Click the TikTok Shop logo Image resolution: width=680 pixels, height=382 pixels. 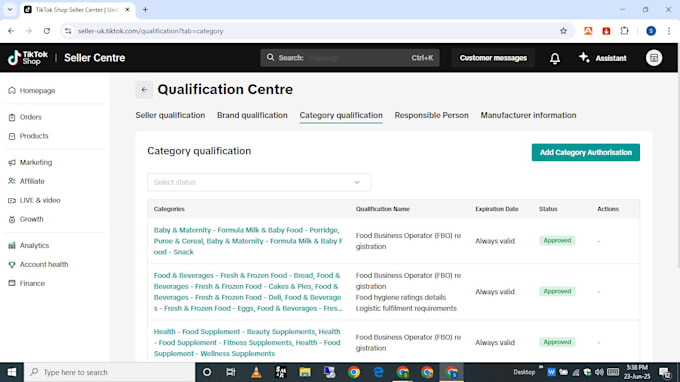pos(28,58)
